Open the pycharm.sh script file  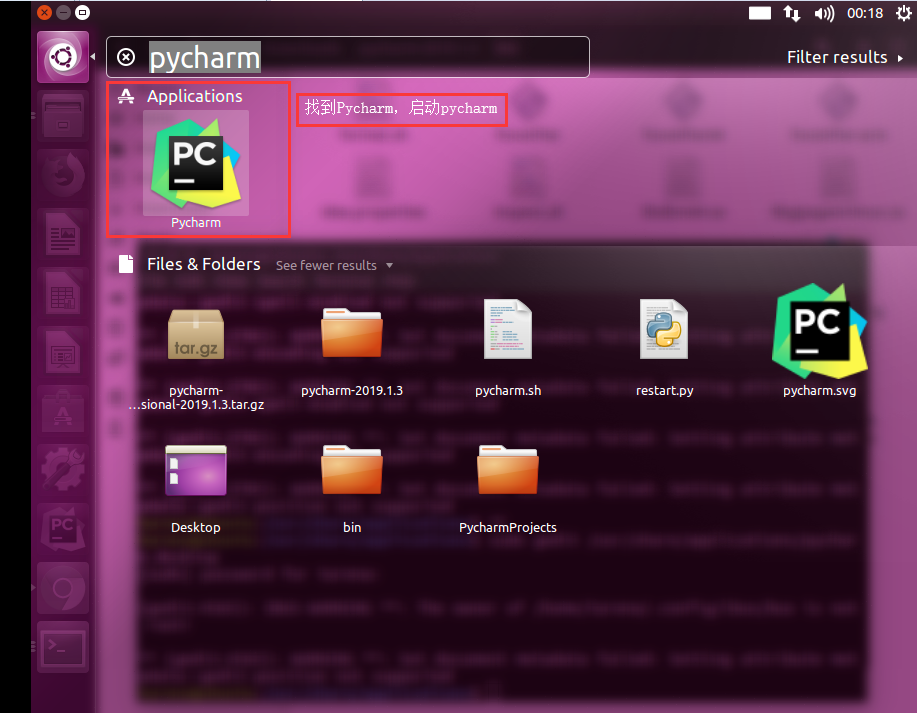508,330
